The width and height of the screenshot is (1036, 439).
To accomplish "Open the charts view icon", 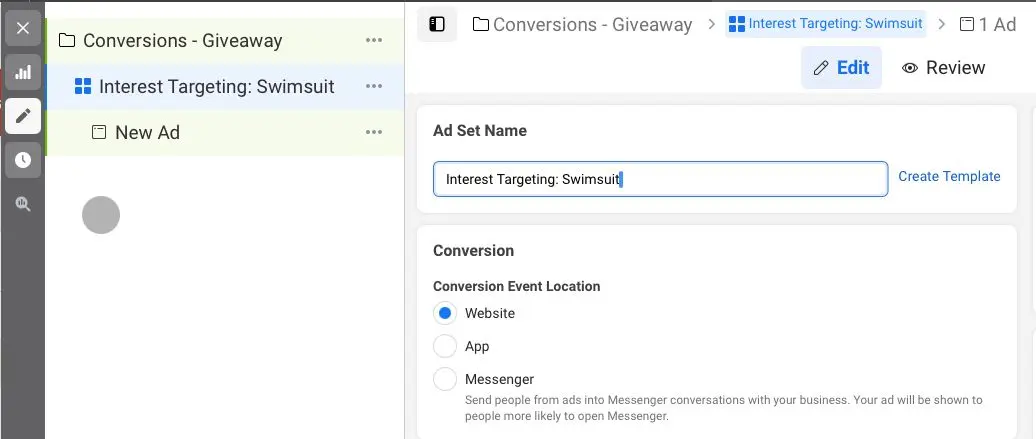I will [x=23, y=72].
